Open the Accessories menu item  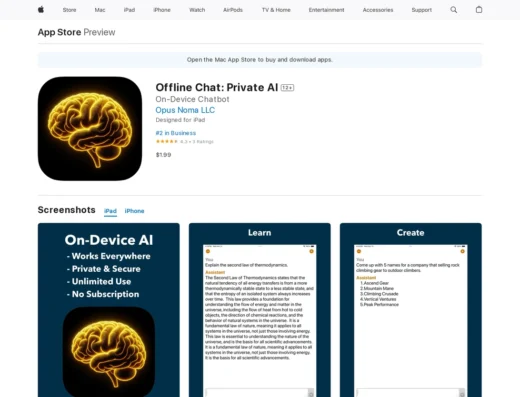tap(378, 10)
